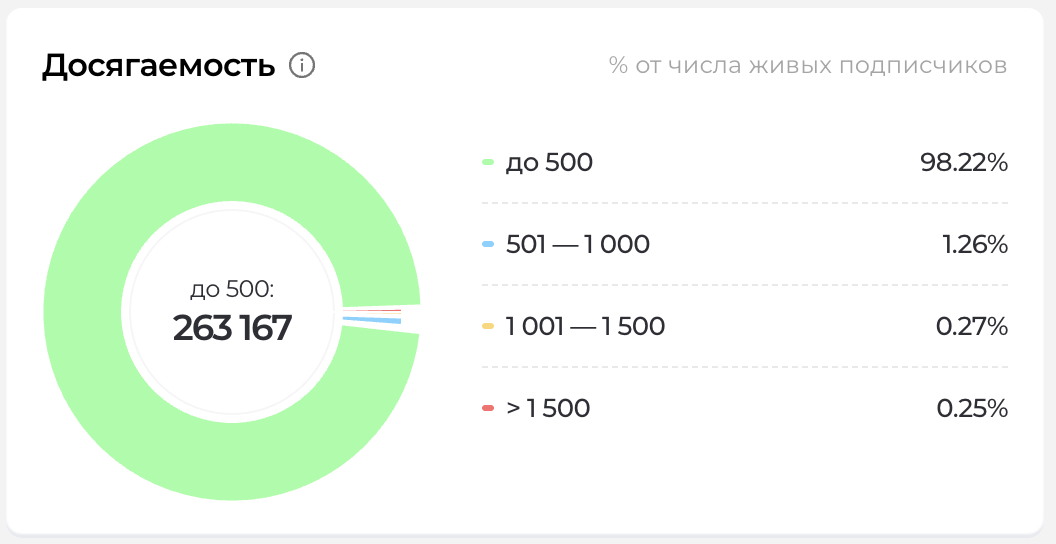Screen dimensions: 1056x544
Task: Click the до 500: label inside donut
Action: 232,290
